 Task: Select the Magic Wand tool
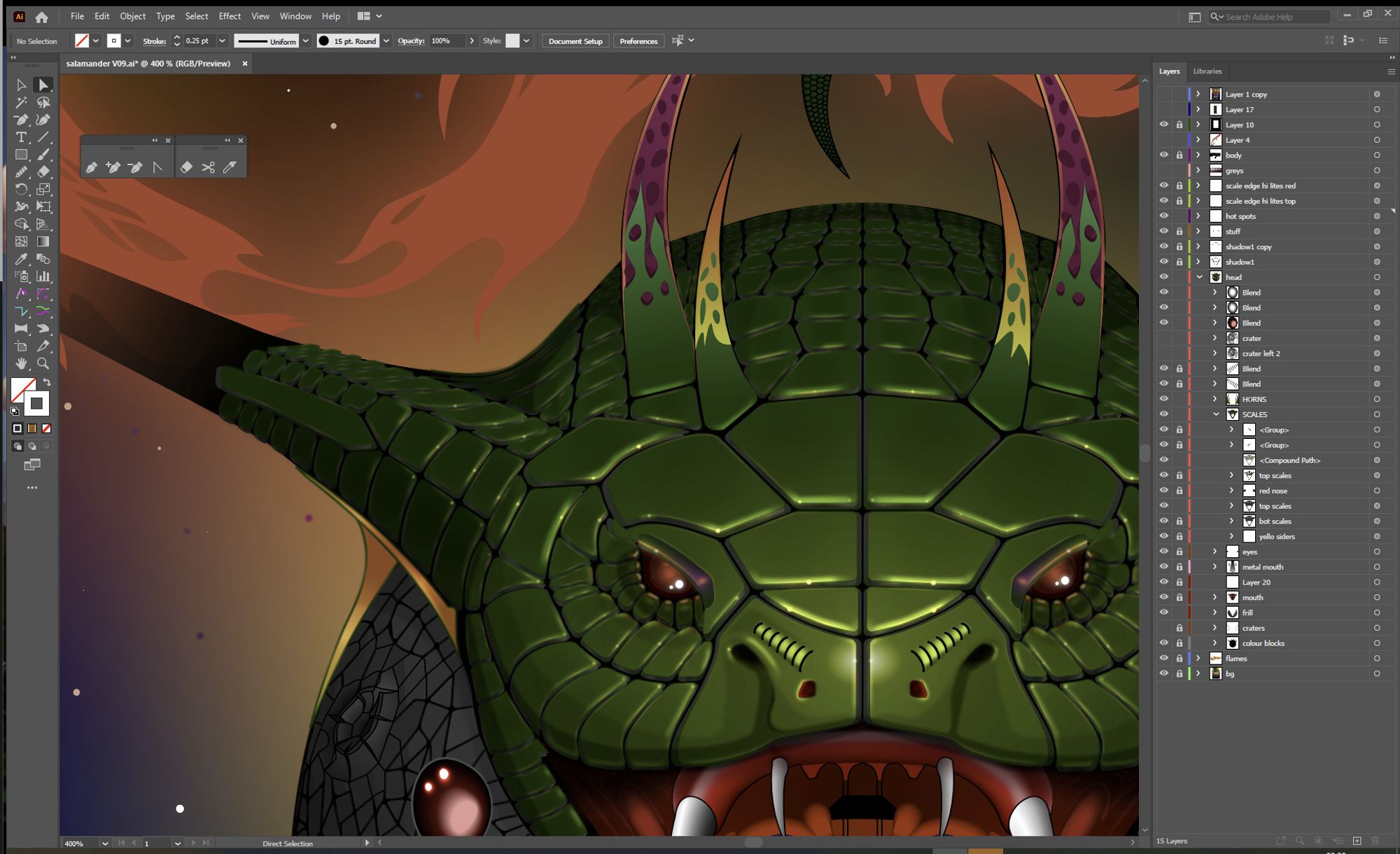pos(21,102)
